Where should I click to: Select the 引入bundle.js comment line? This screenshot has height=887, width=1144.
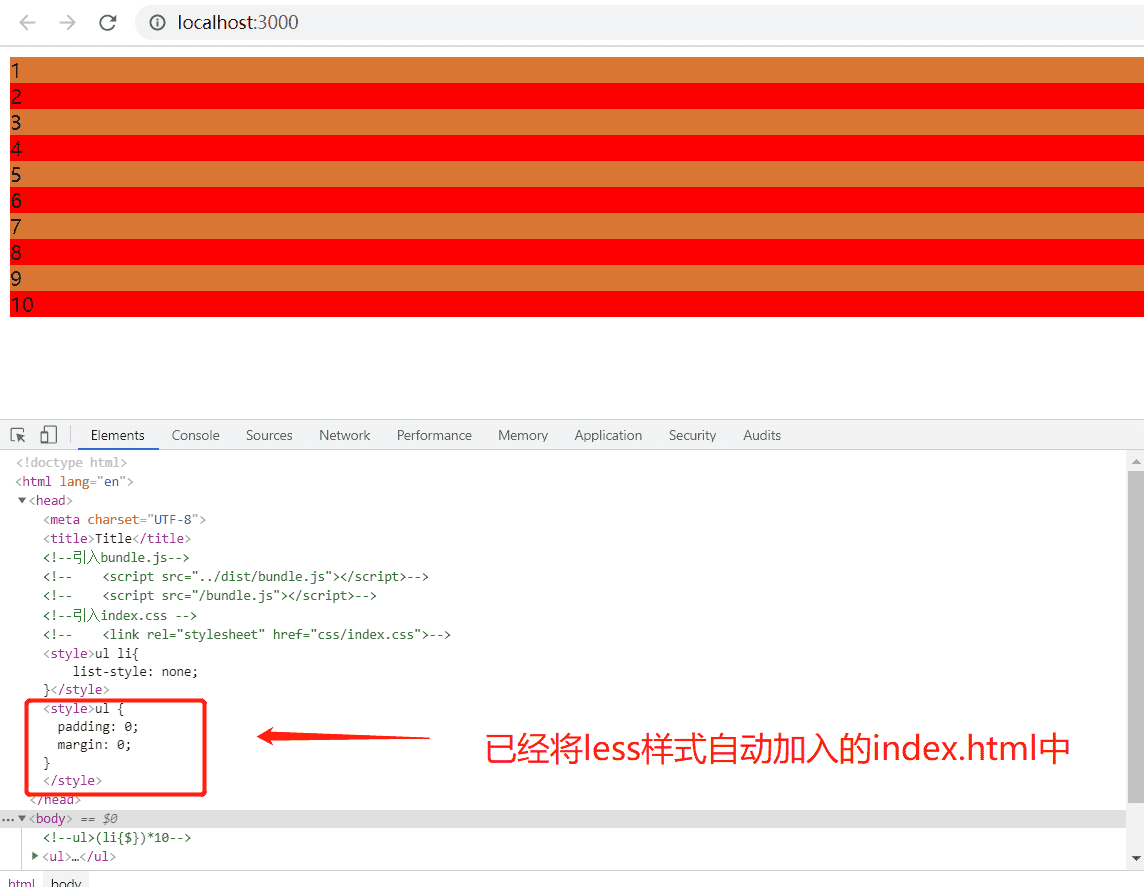pyautogui.click(x=116, y=557)
